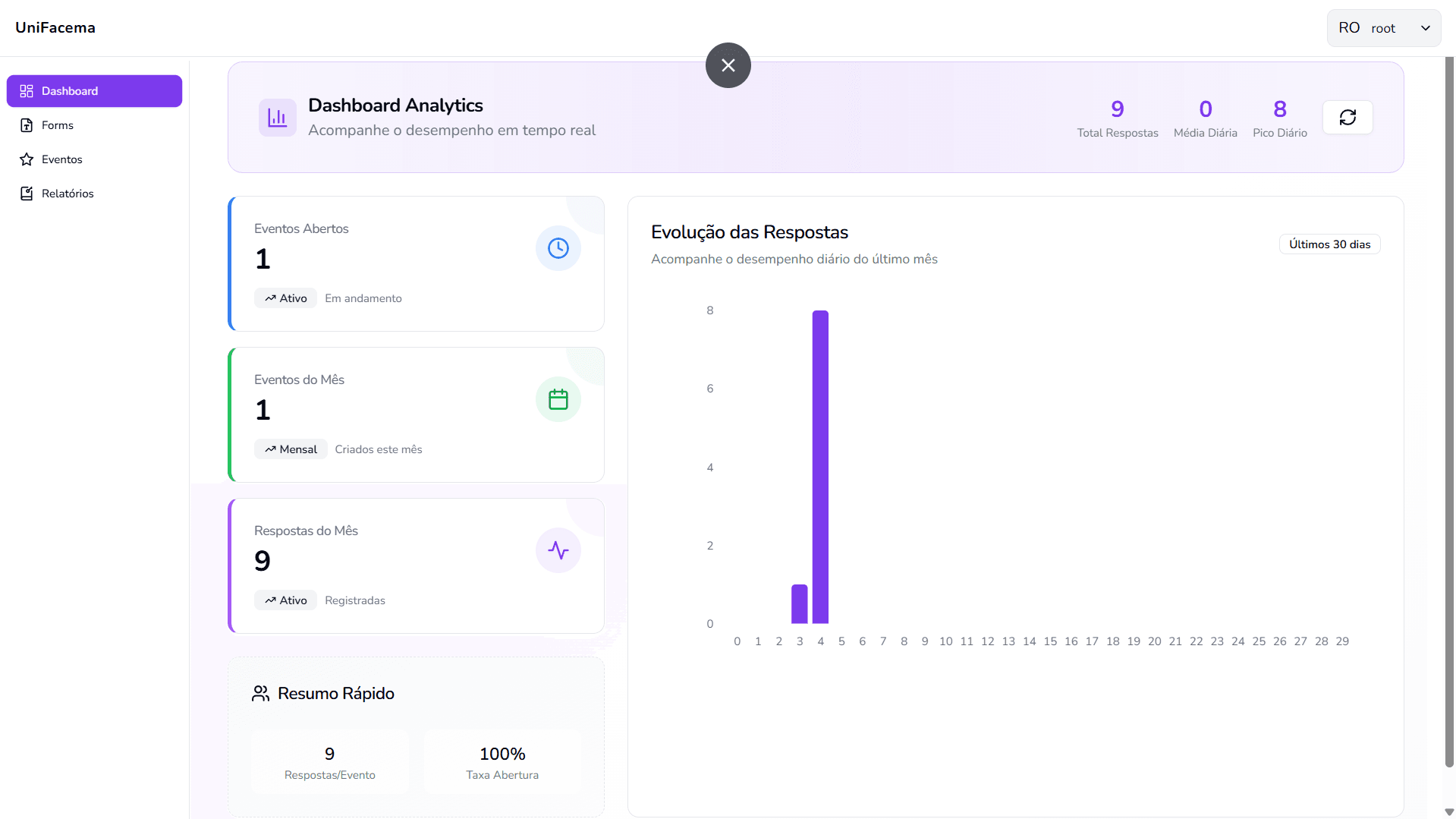Click the tallest bar in the chart
This screenshot has width=1456, height=819.
[x=820, y=467]
